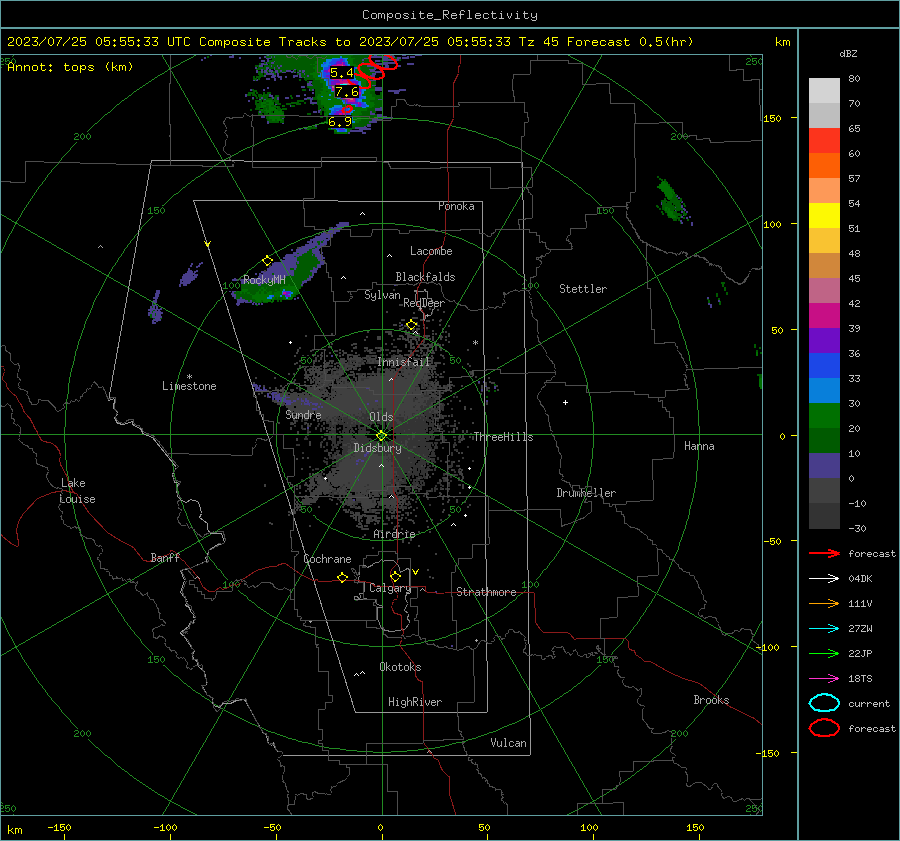Click the Lake Louise label
Image resolution: width=900 pixels, height=841 pixels.
coord(77,491)
